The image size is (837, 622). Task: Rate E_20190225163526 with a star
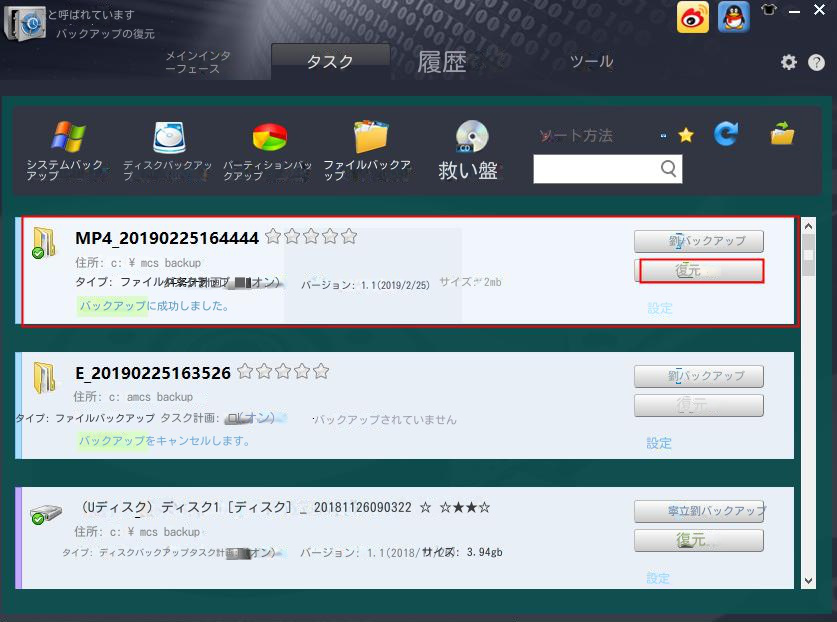coord(245,372)
